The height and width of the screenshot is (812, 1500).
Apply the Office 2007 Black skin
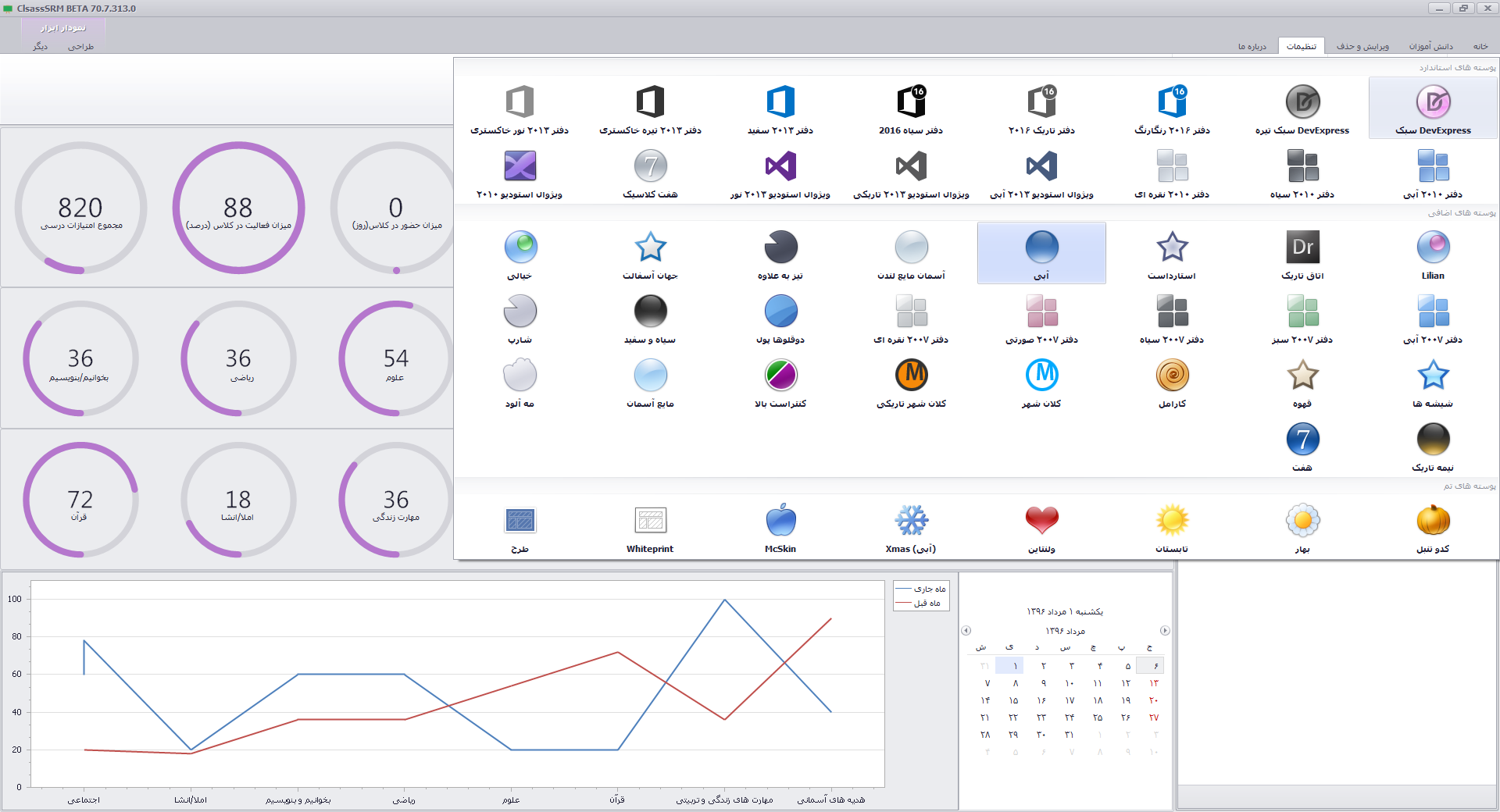[1172, 318]
